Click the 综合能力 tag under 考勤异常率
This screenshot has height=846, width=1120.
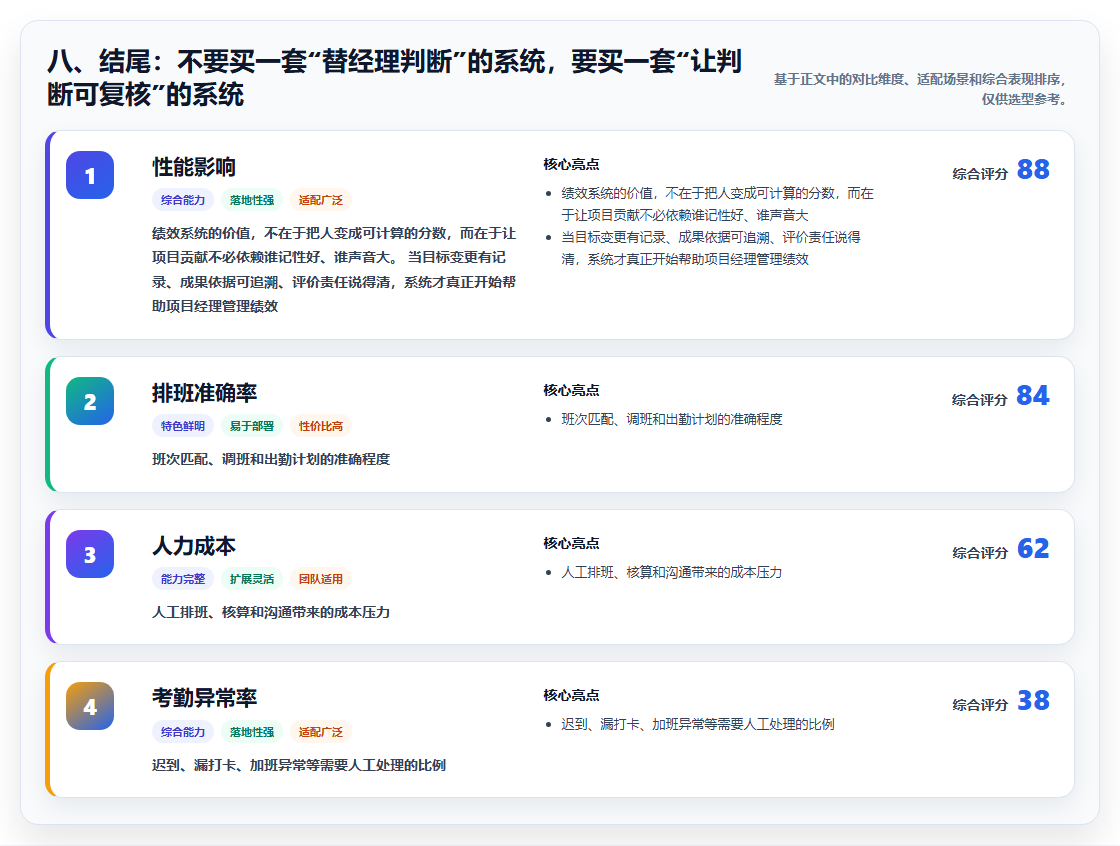tap(183, 732)
